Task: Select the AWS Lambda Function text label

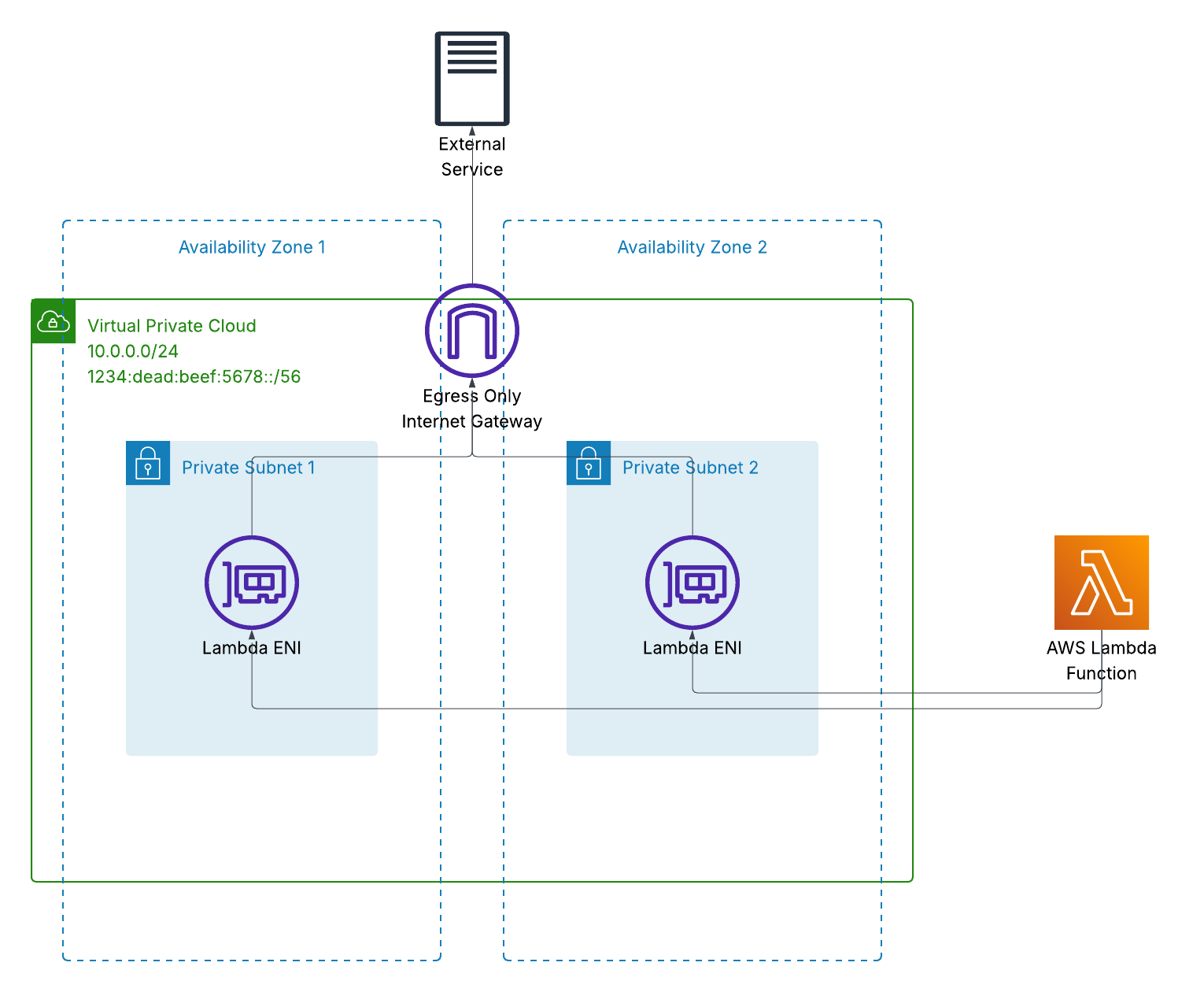Action: click(1101, 661)
